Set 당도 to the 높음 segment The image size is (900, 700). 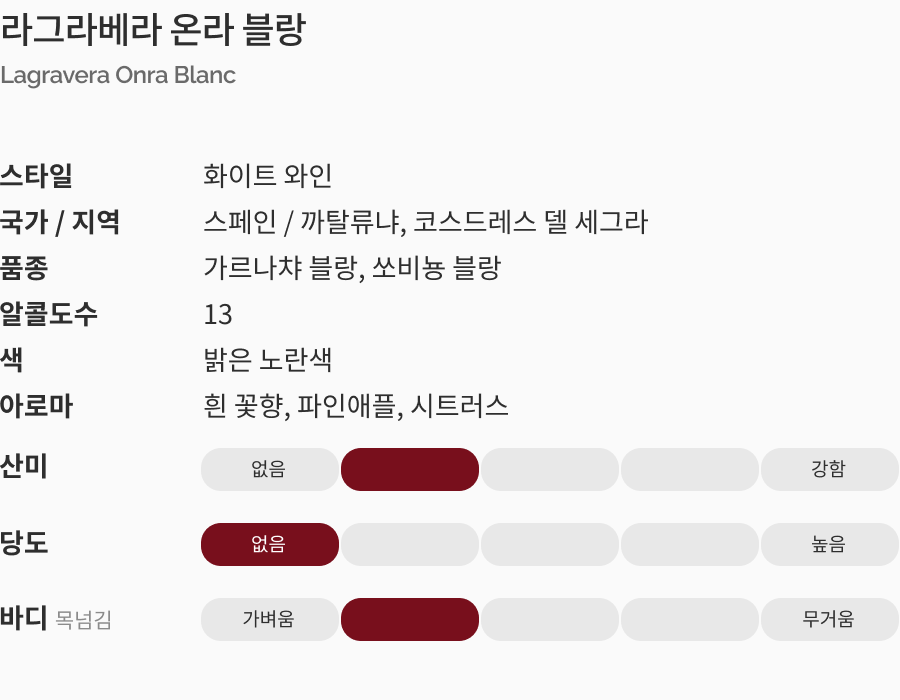(x=829, y=545)
